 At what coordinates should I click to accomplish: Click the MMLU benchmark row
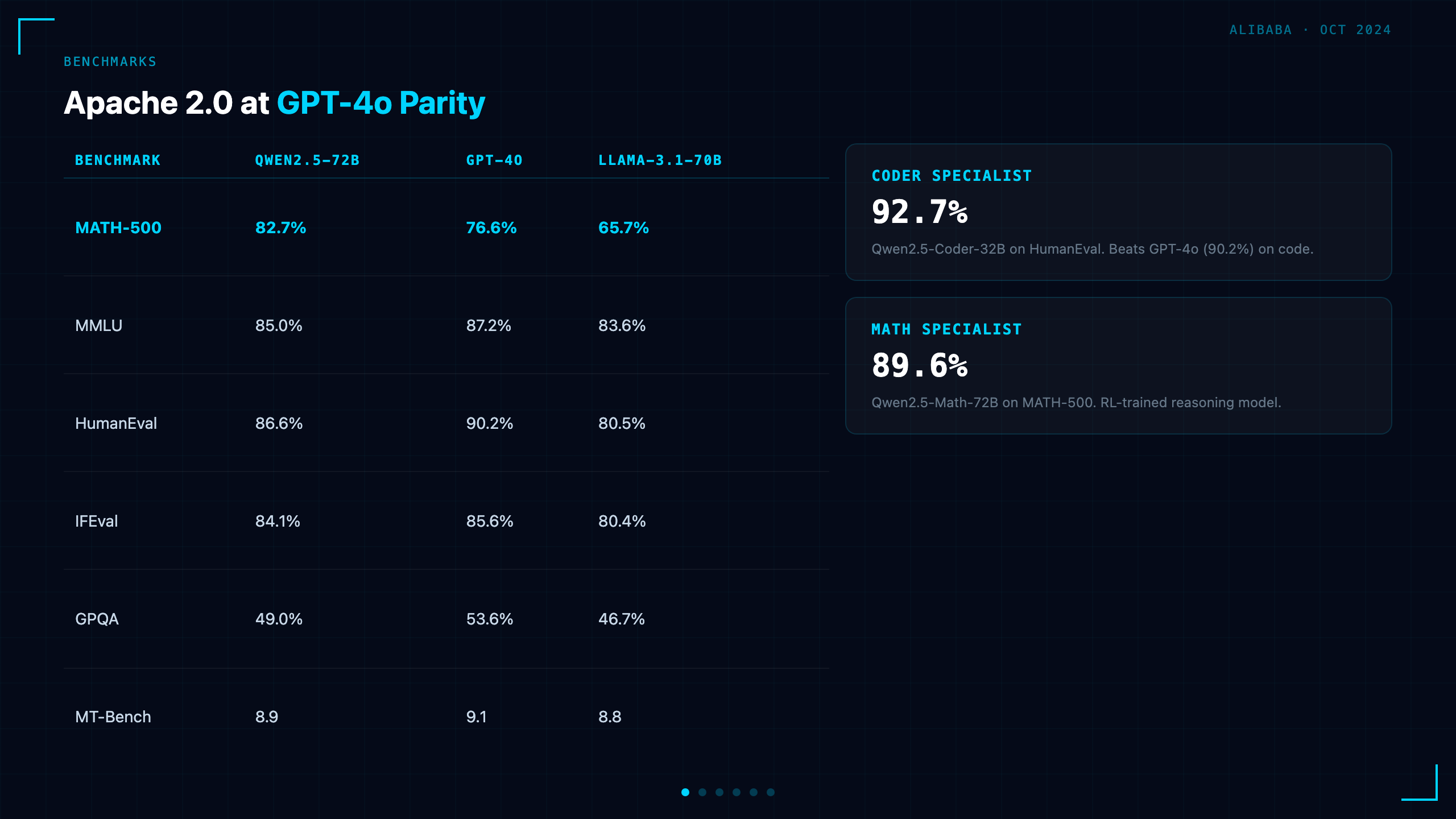tap(446, 325)
